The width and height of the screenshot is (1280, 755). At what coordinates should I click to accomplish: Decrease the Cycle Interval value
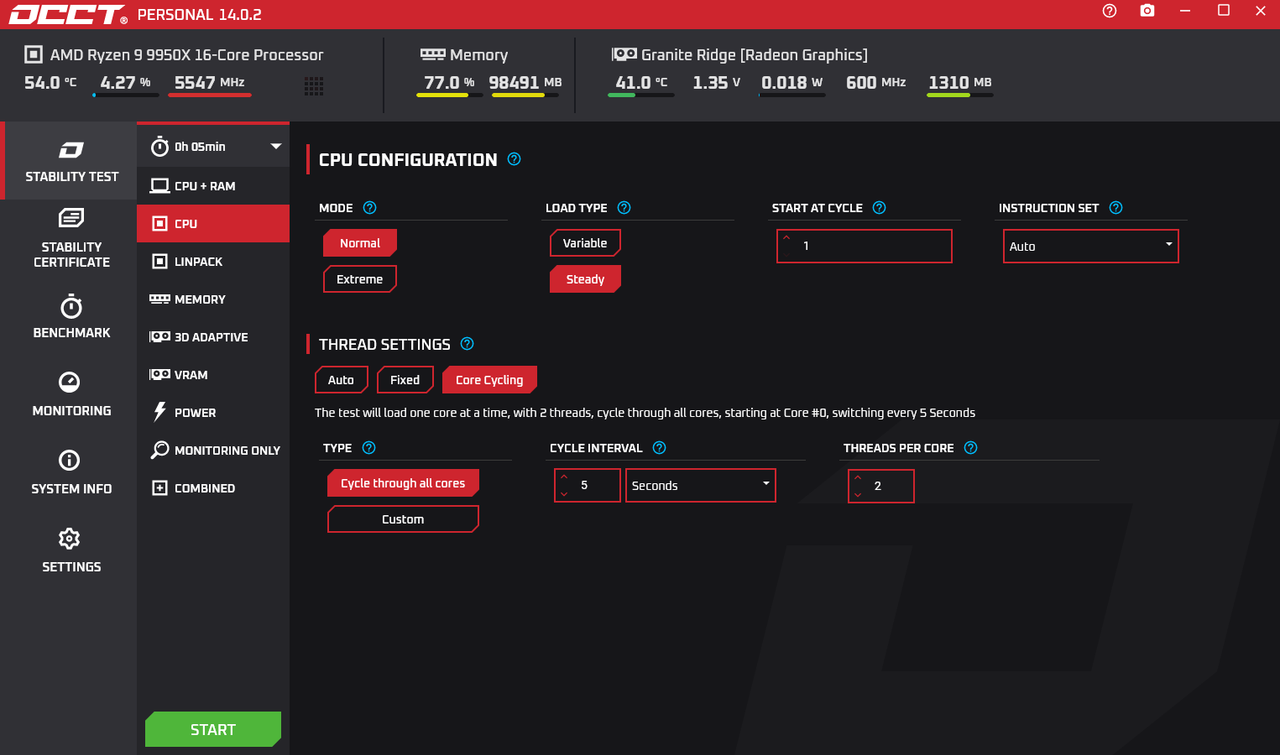563,493
